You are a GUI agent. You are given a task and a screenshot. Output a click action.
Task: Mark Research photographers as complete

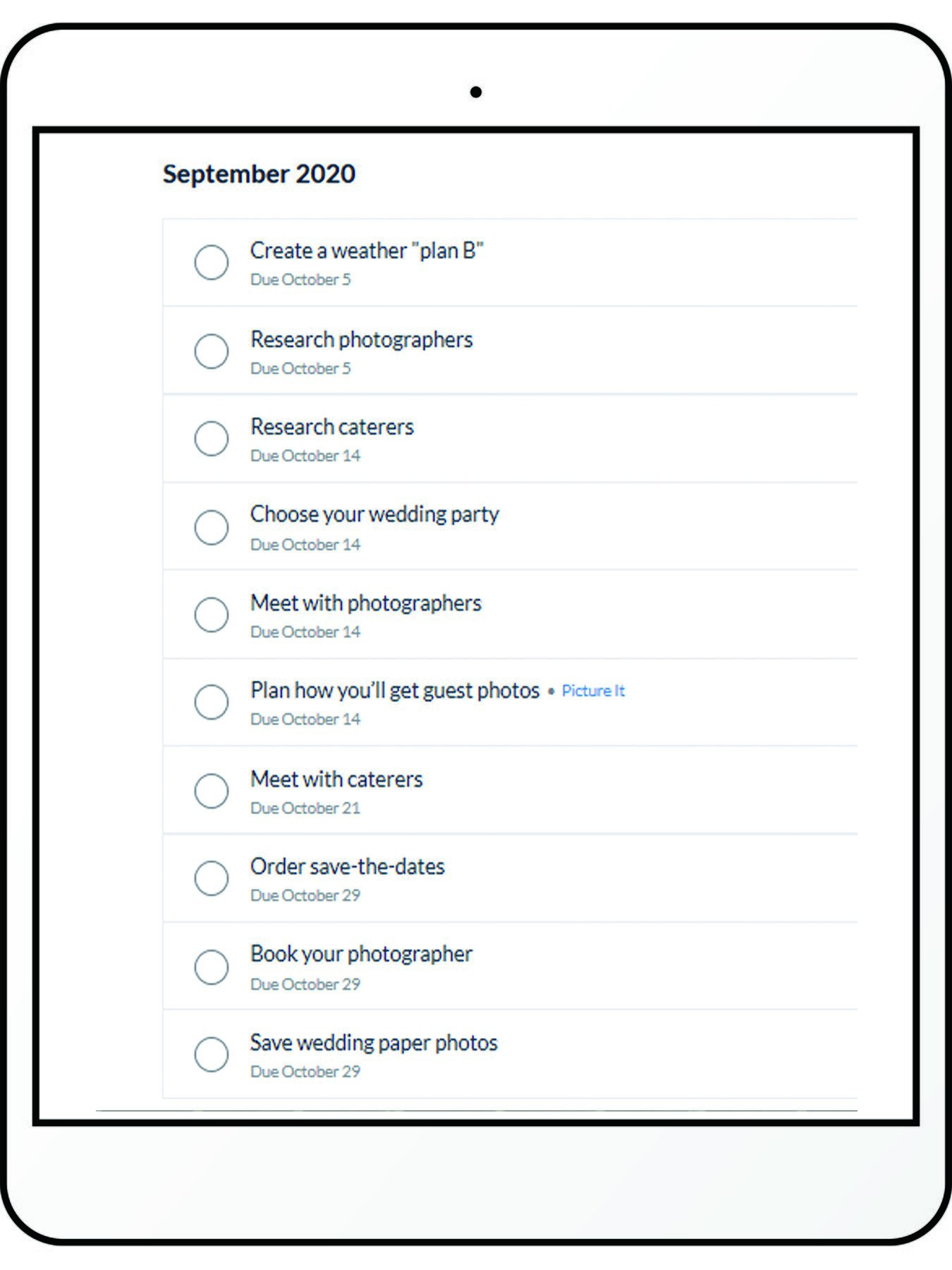coord(211,351)
